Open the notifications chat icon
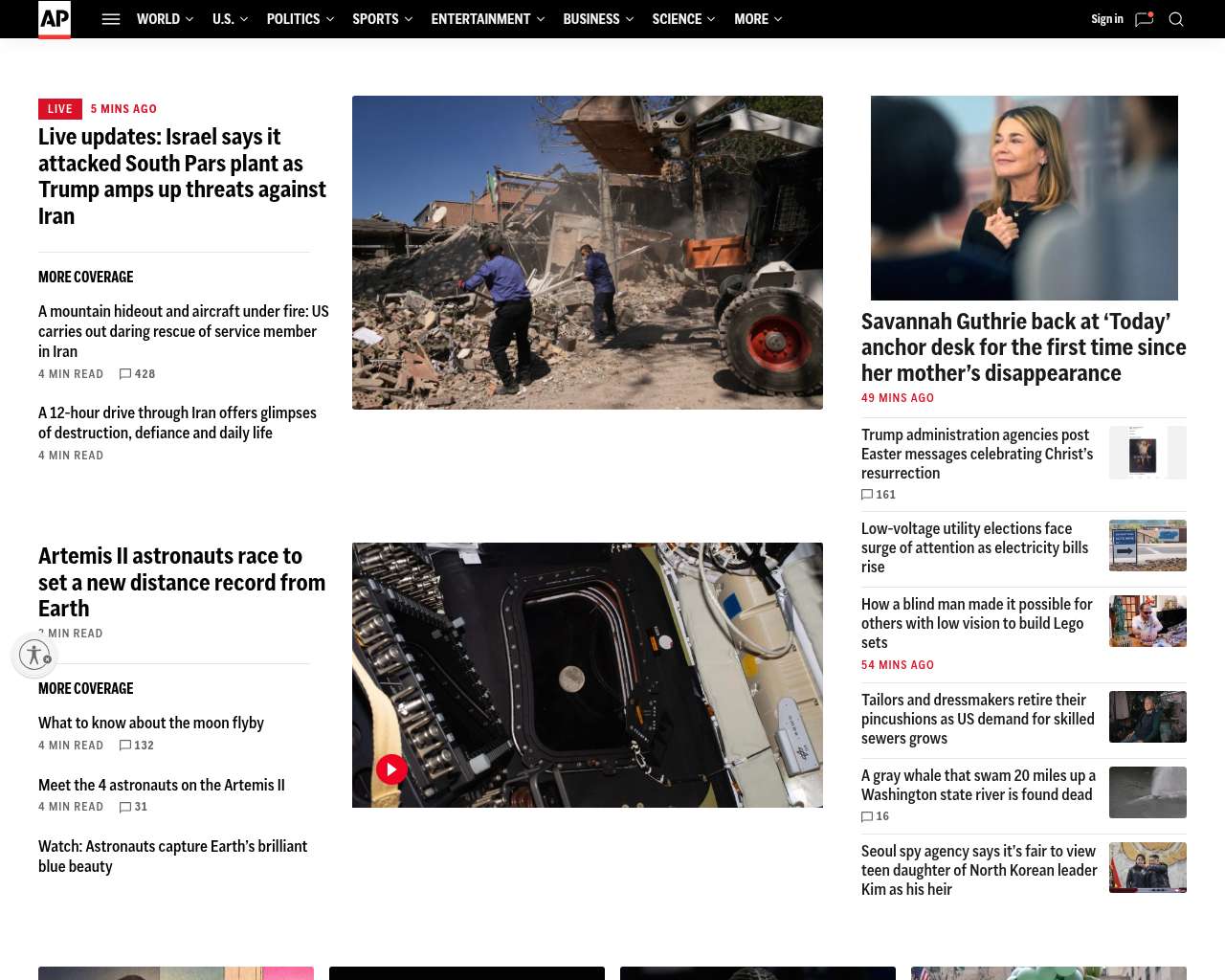The height and width of the screenshot is (980, 1225). tap(1144, 19)
